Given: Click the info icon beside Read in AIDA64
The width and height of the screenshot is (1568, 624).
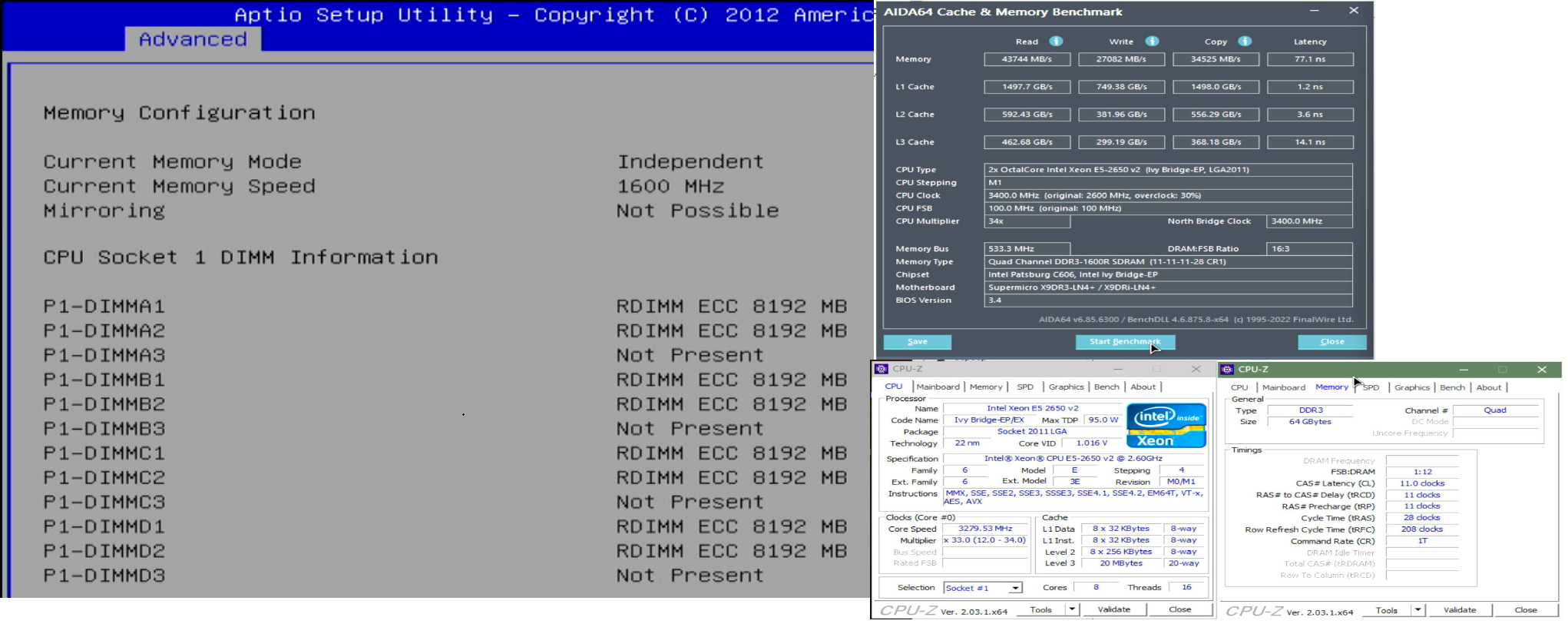Looking at the screenshot, I should coord(1056,41).
